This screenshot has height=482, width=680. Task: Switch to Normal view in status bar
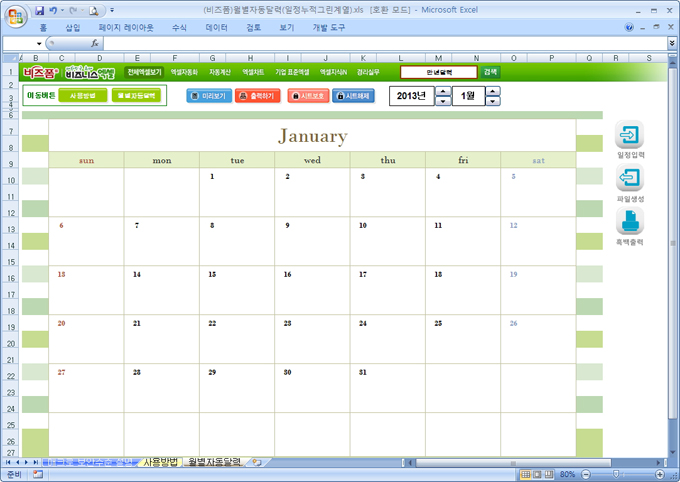pyautogui.click(x=525, y=474)
